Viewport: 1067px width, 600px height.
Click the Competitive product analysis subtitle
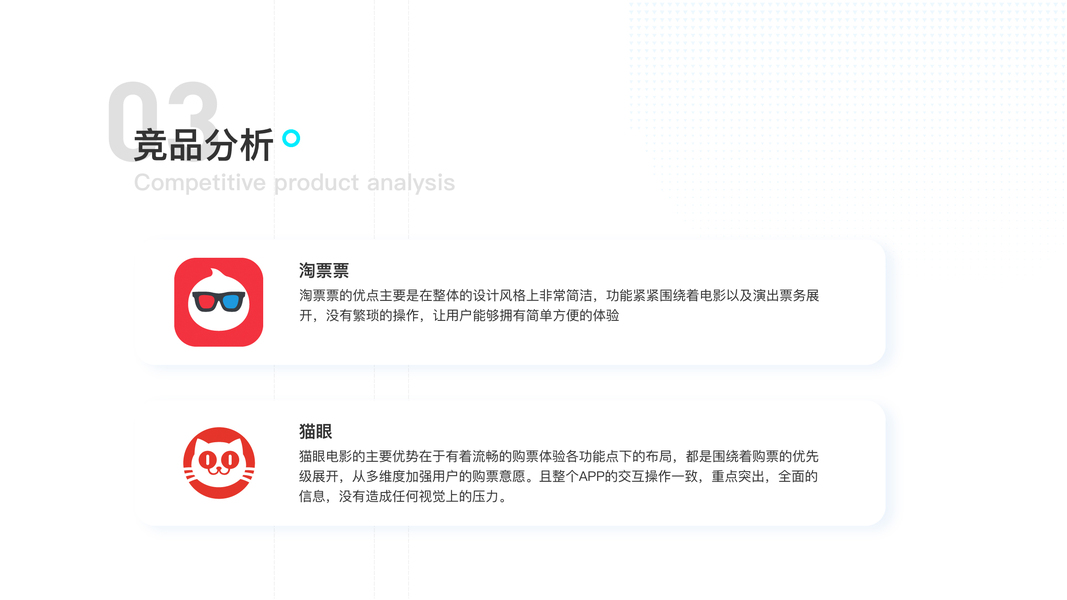294,182
